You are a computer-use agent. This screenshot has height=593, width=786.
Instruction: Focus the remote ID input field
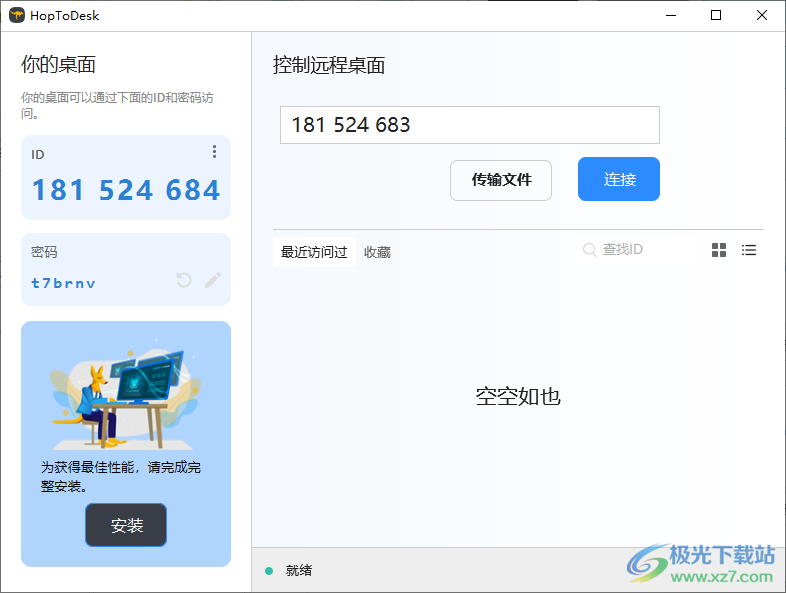470,125
